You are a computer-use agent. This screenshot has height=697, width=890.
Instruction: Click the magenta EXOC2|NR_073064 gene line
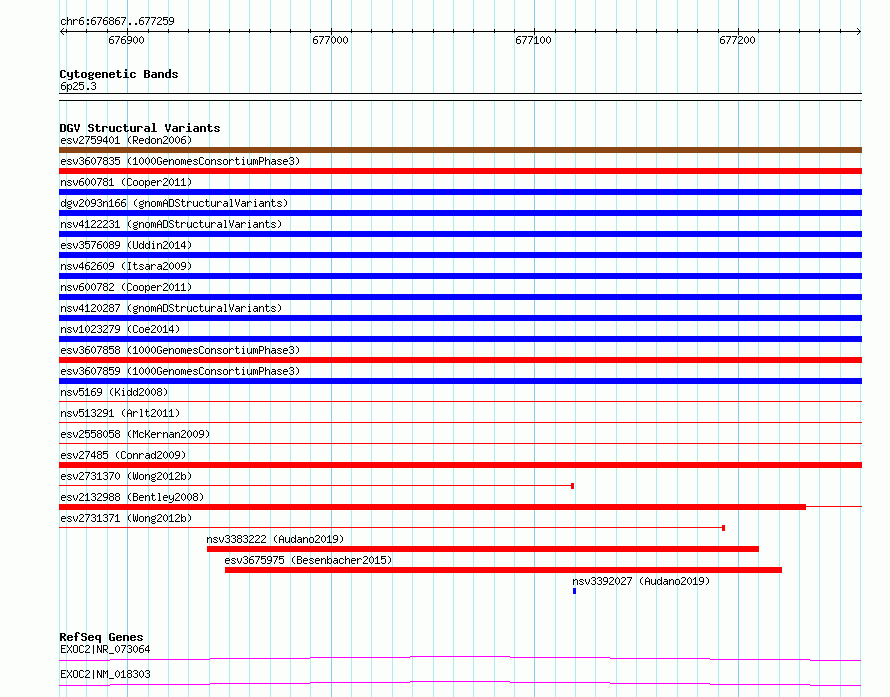460,658
